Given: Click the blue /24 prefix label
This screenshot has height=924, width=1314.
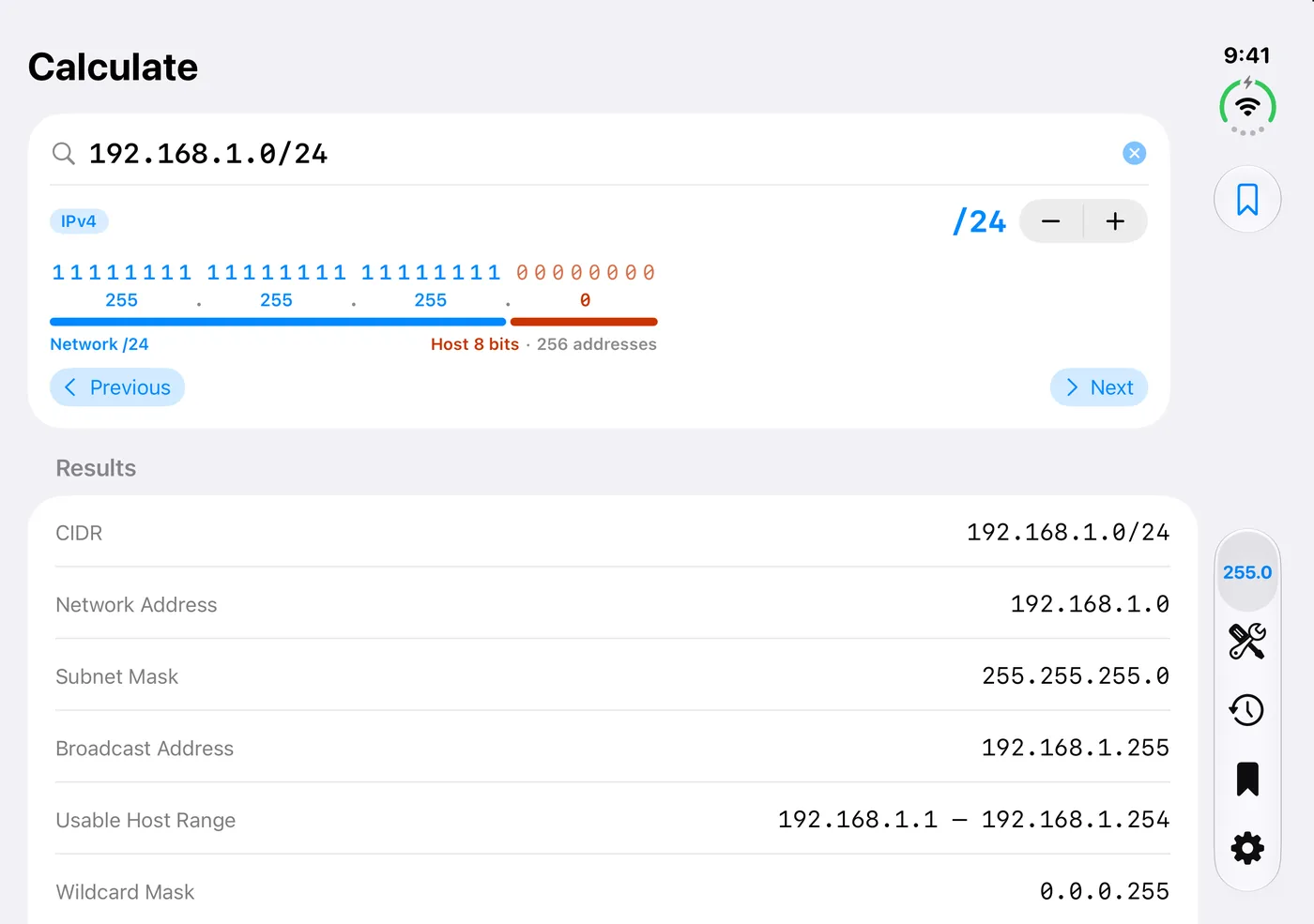Looking at the screenshot, I should click(979, 221).
